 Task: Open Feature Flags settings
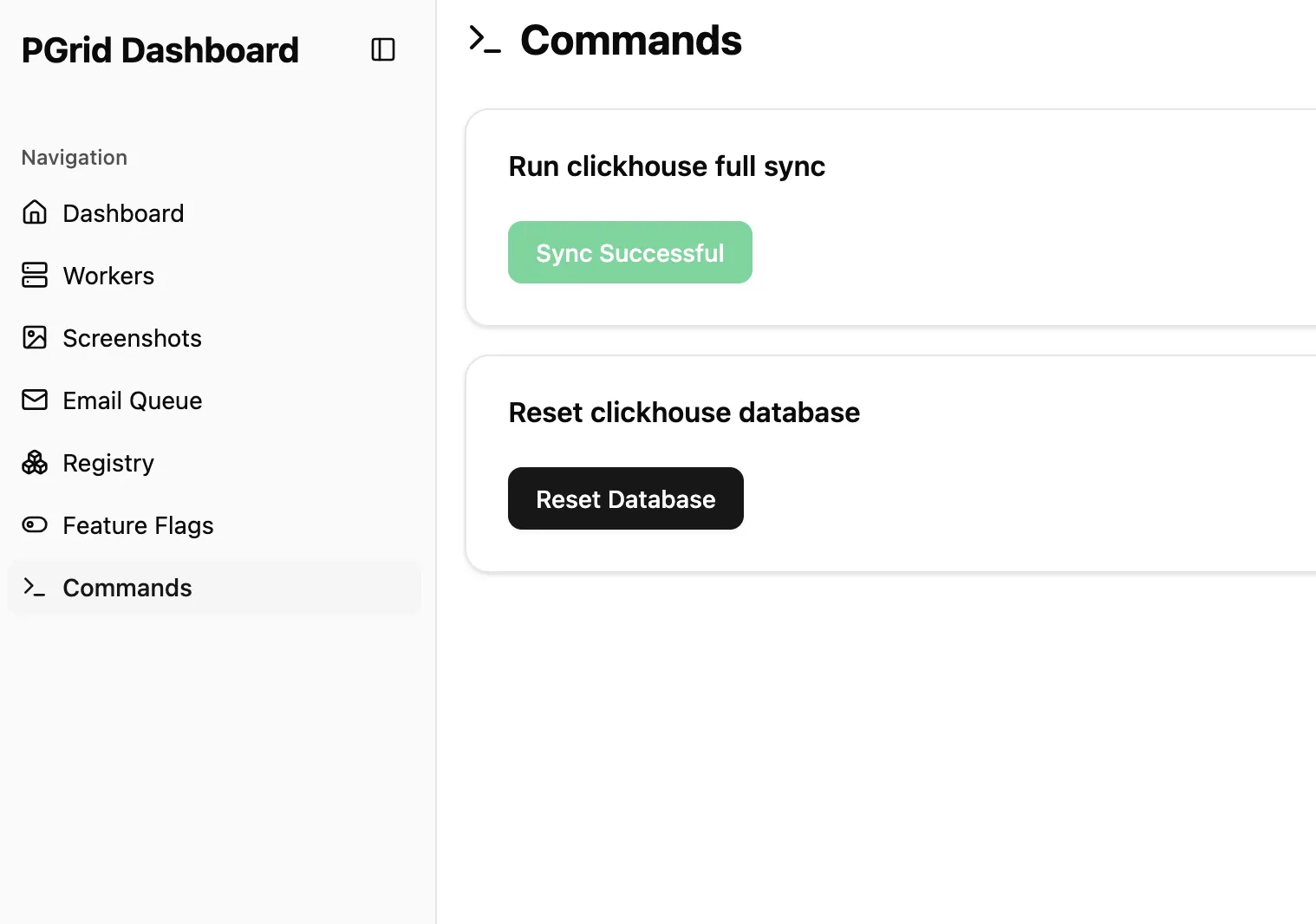138,525
